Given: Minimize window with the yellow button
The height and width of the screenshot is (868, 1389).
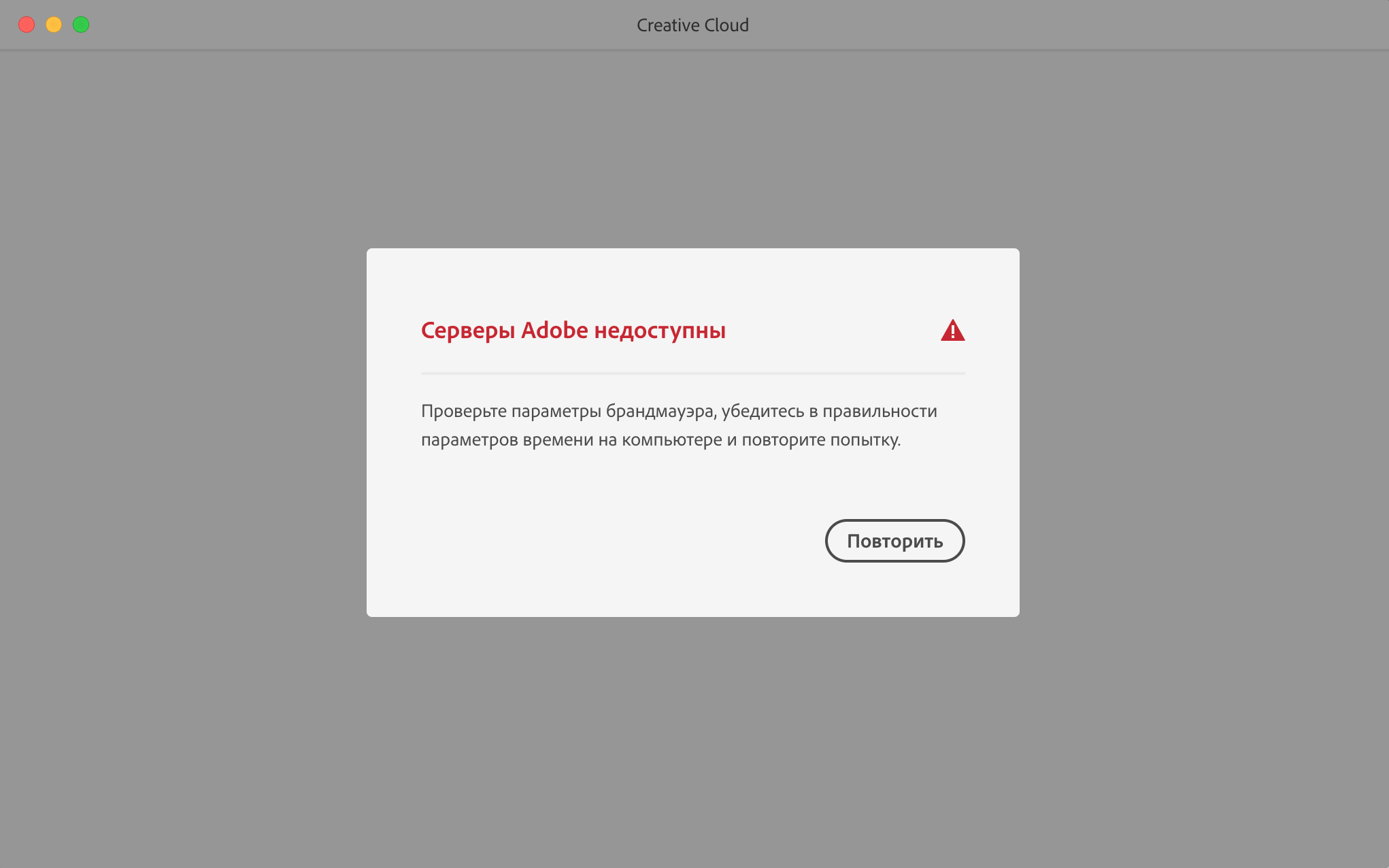Looking at the screenshot, I should point(54,25).
